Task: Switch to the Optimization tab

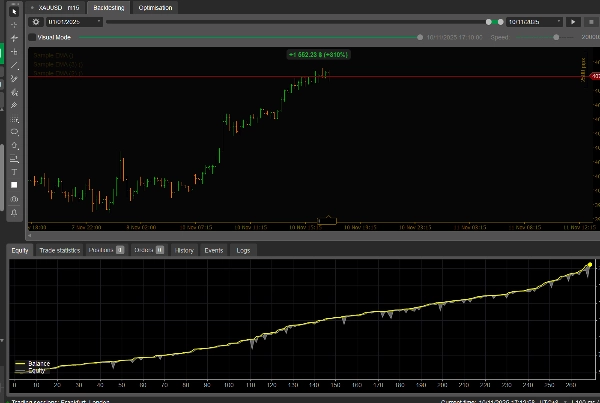Action: pyautogui.click(x=155, y=7)
